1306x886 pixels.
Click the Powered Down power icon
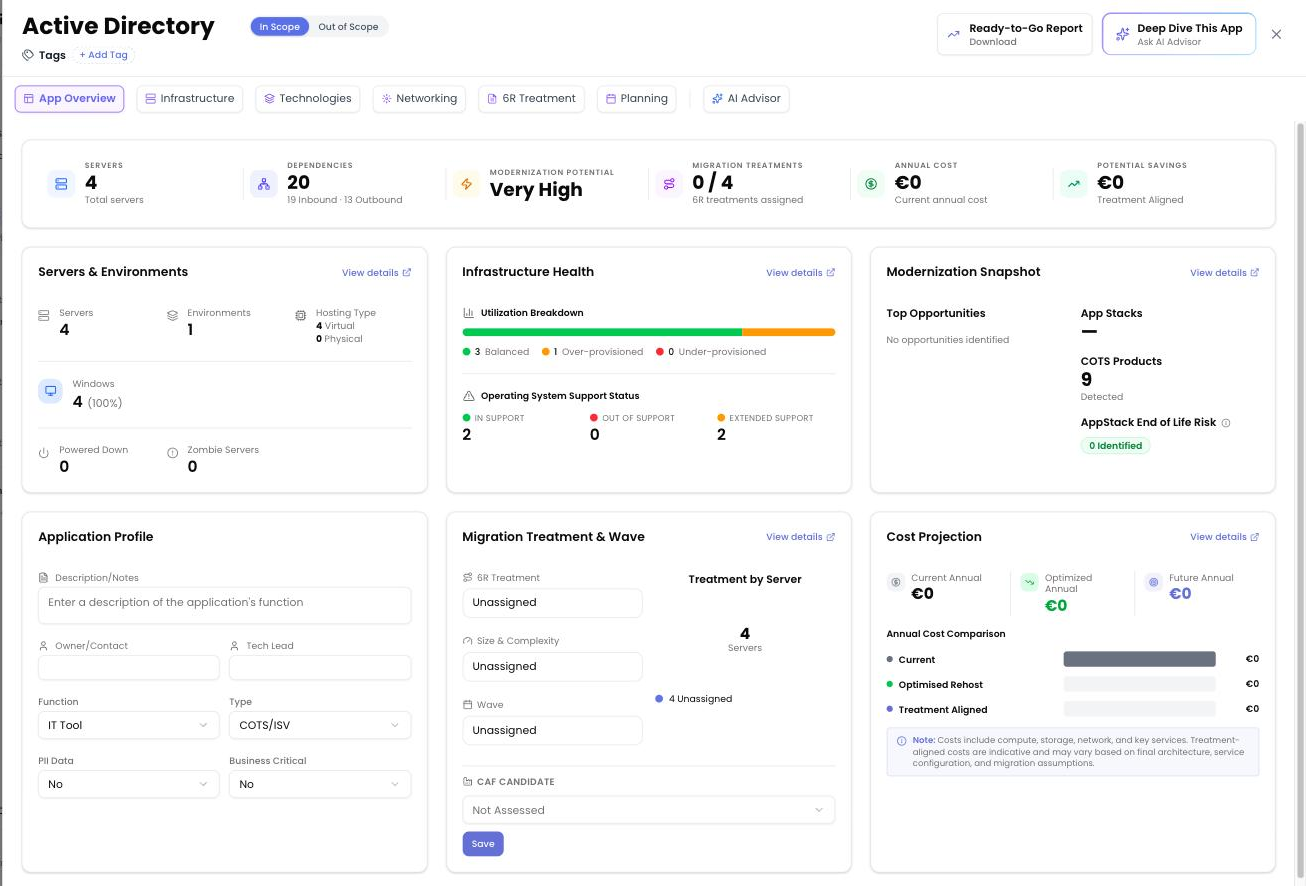point(44,453)
